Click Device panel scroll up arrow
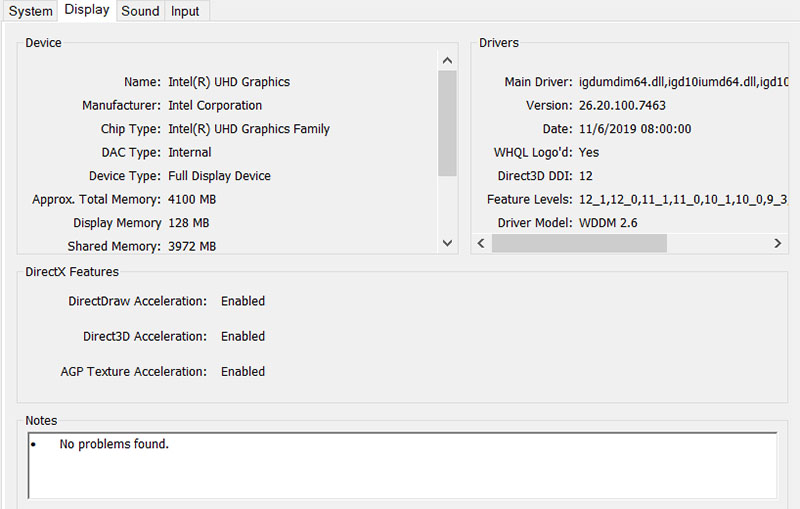The width and height of the screenshot is (800, 509). tap(448, 60)
